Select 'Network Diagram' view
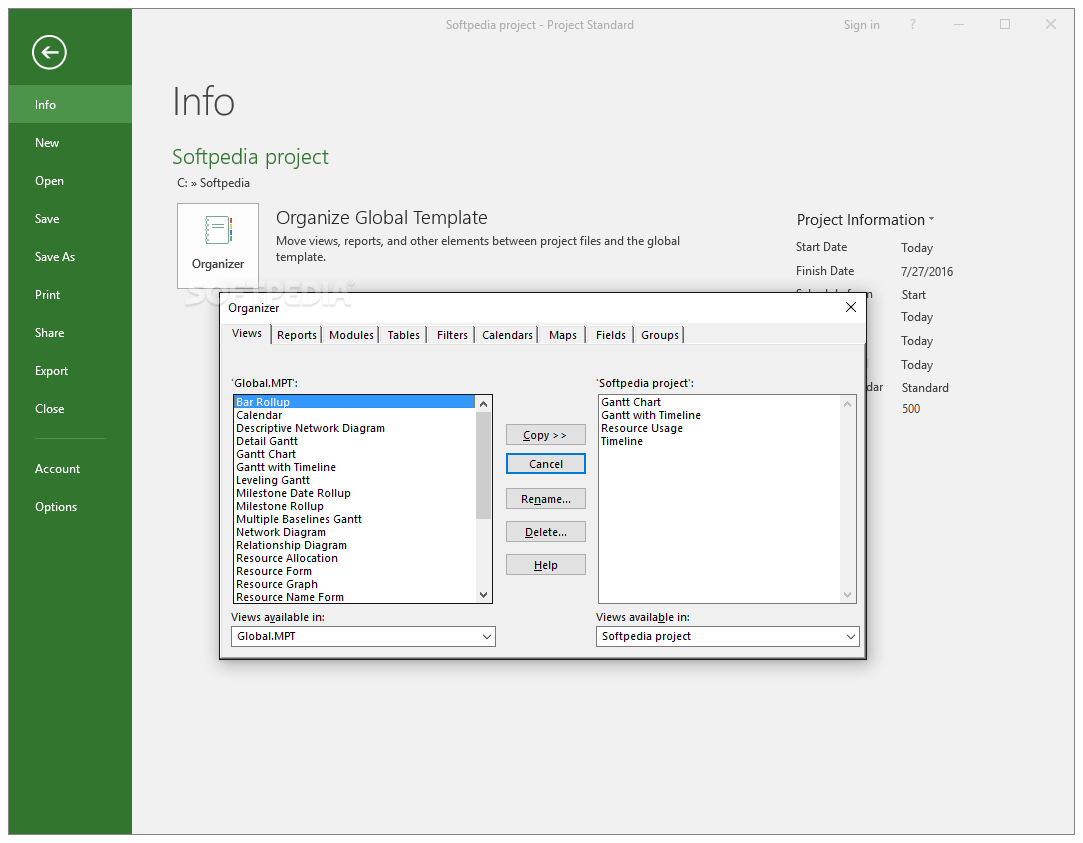This screenshot has width=1083, height=843. tap(354, 532)
